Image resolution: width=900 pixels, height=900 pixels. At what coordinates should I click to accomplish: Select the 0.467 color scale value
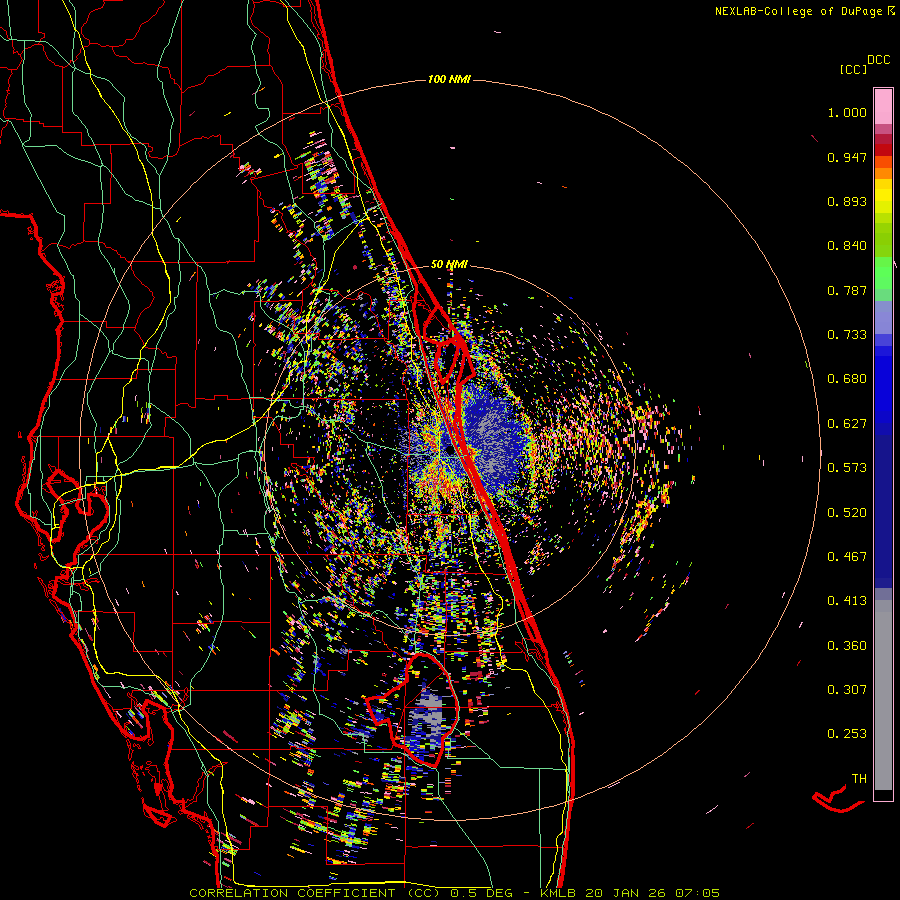(x=847, y=557)
